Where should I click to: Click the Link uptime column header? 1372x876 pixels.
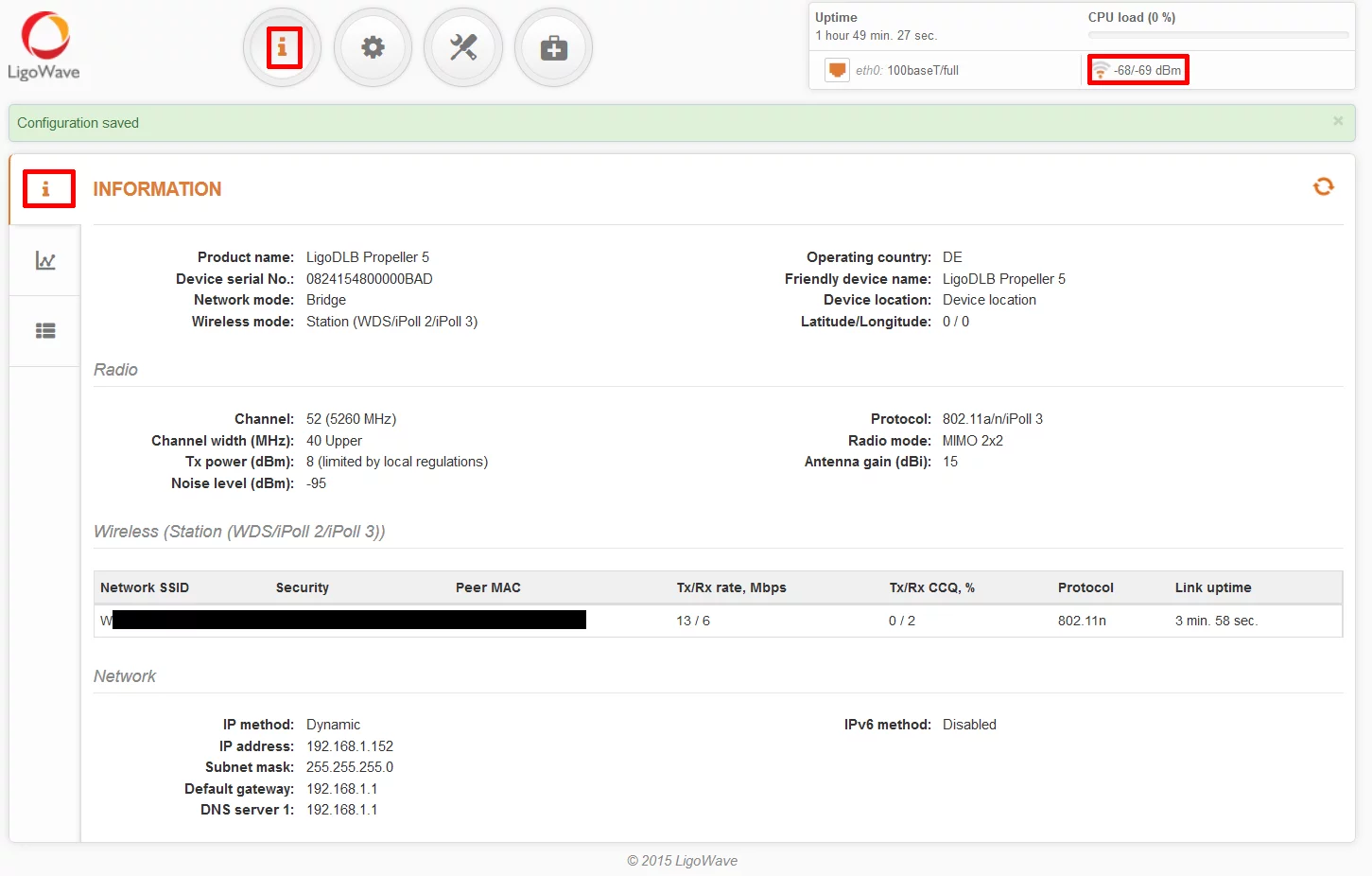point(1213,587)
